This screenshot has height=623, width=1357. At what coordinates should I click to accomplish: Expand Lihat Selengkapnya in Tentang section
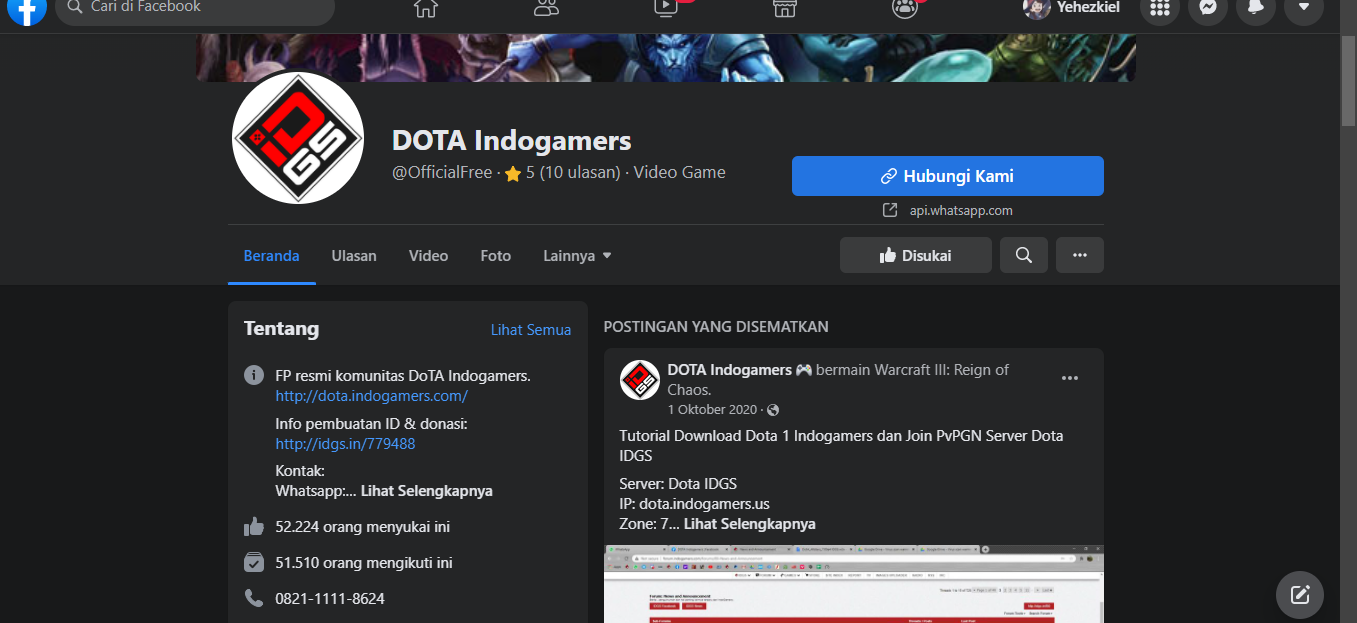(427, 491)
